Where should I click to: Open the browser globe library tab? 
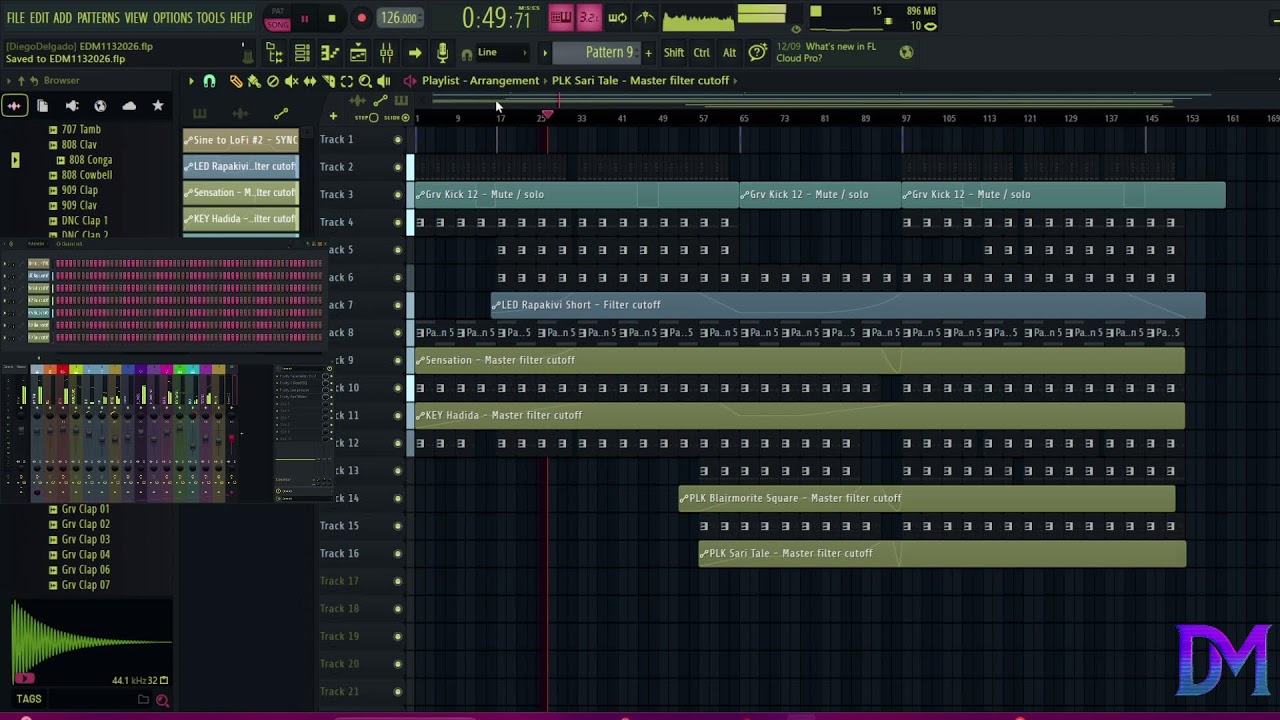tap(100, 105)
